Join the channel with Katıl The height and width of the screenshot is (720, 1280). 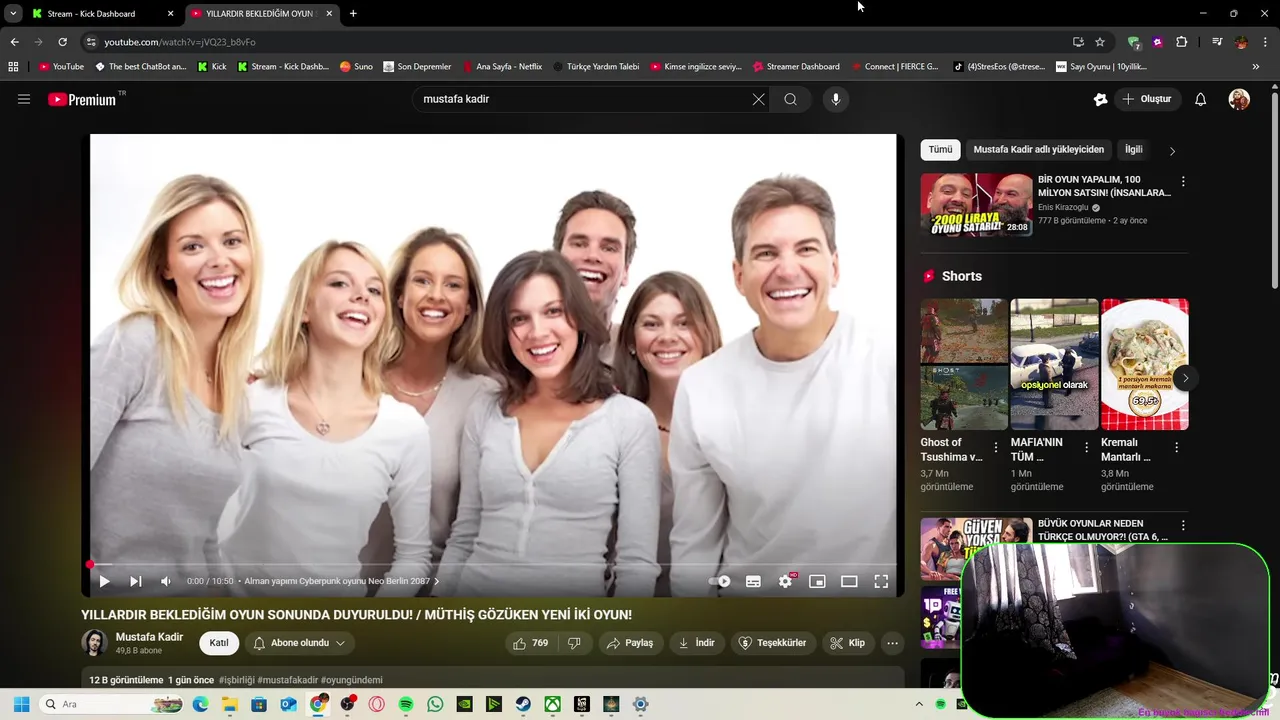(x=219, y=643)
